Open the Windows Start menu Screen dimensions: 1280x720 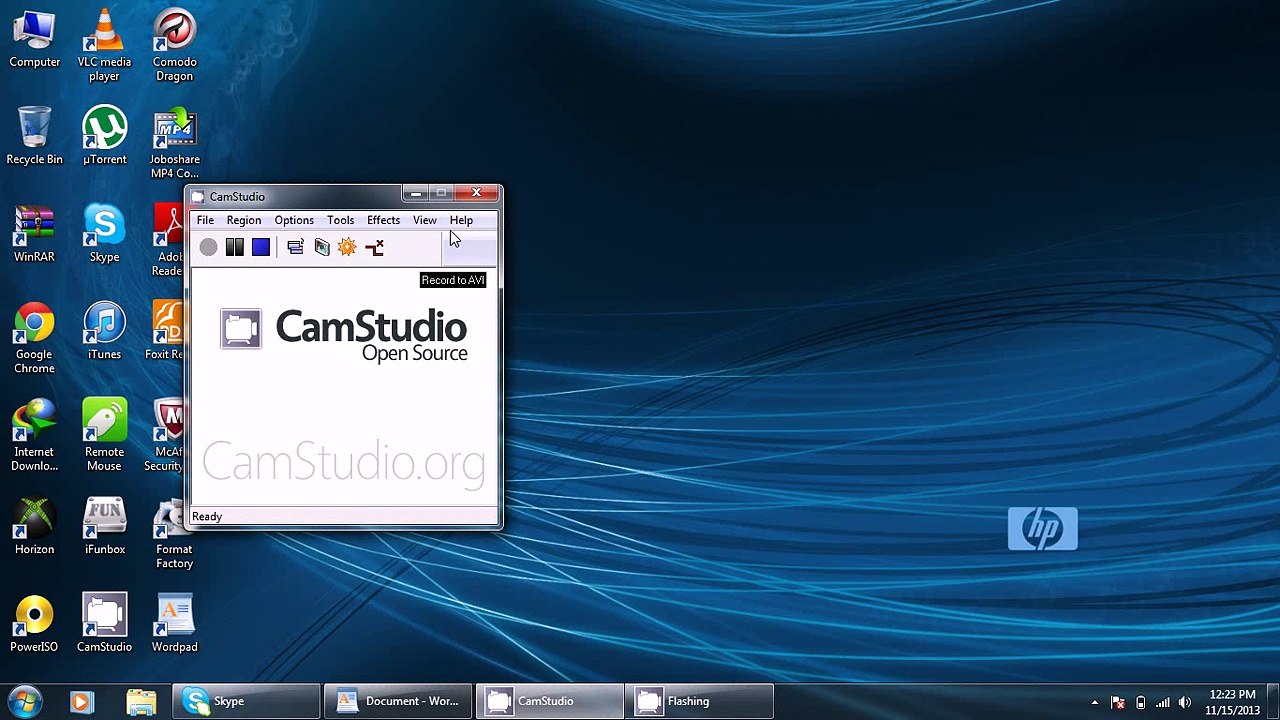tap(25, 701)
